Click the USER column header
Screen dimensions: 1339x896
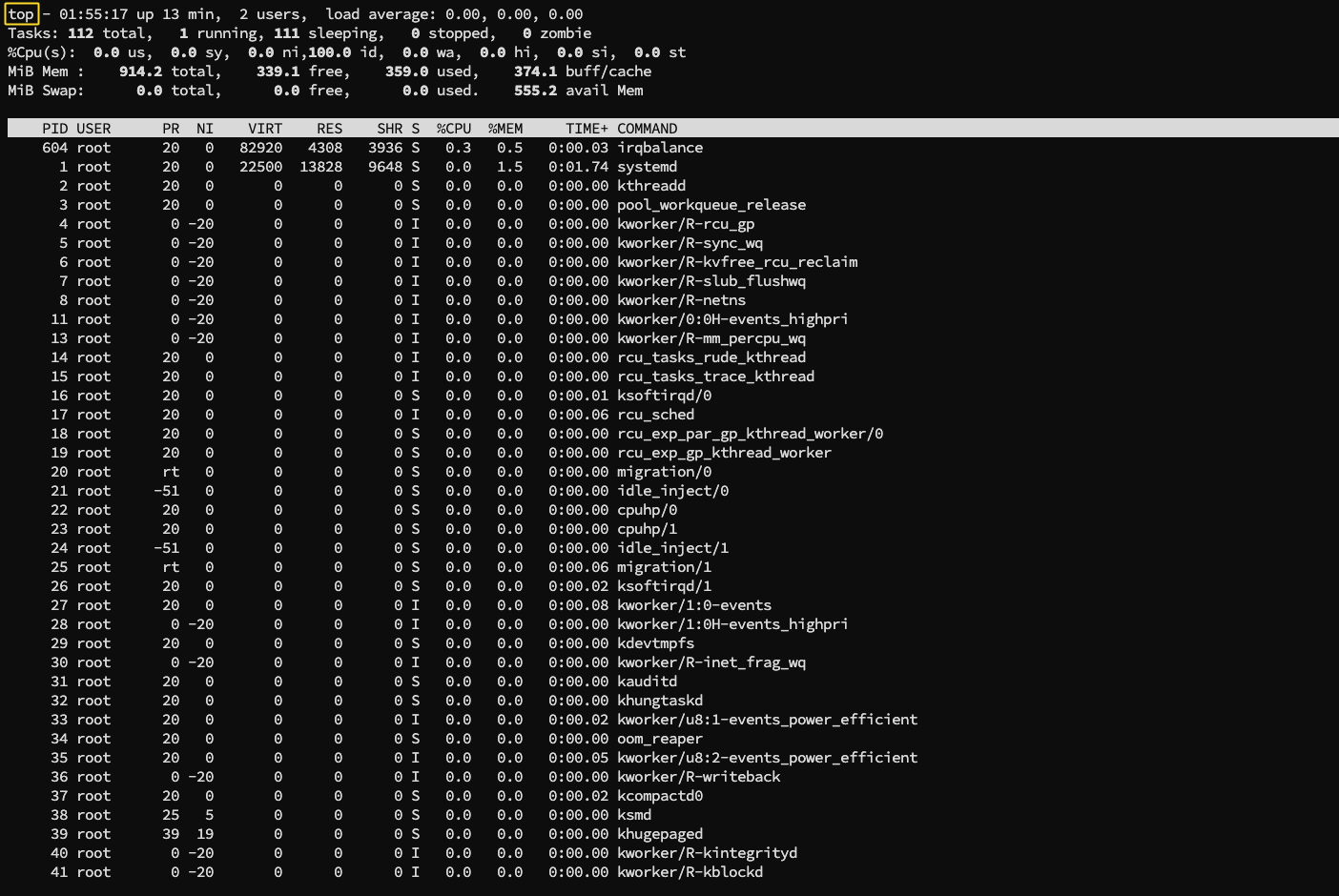tap(93, 129)
